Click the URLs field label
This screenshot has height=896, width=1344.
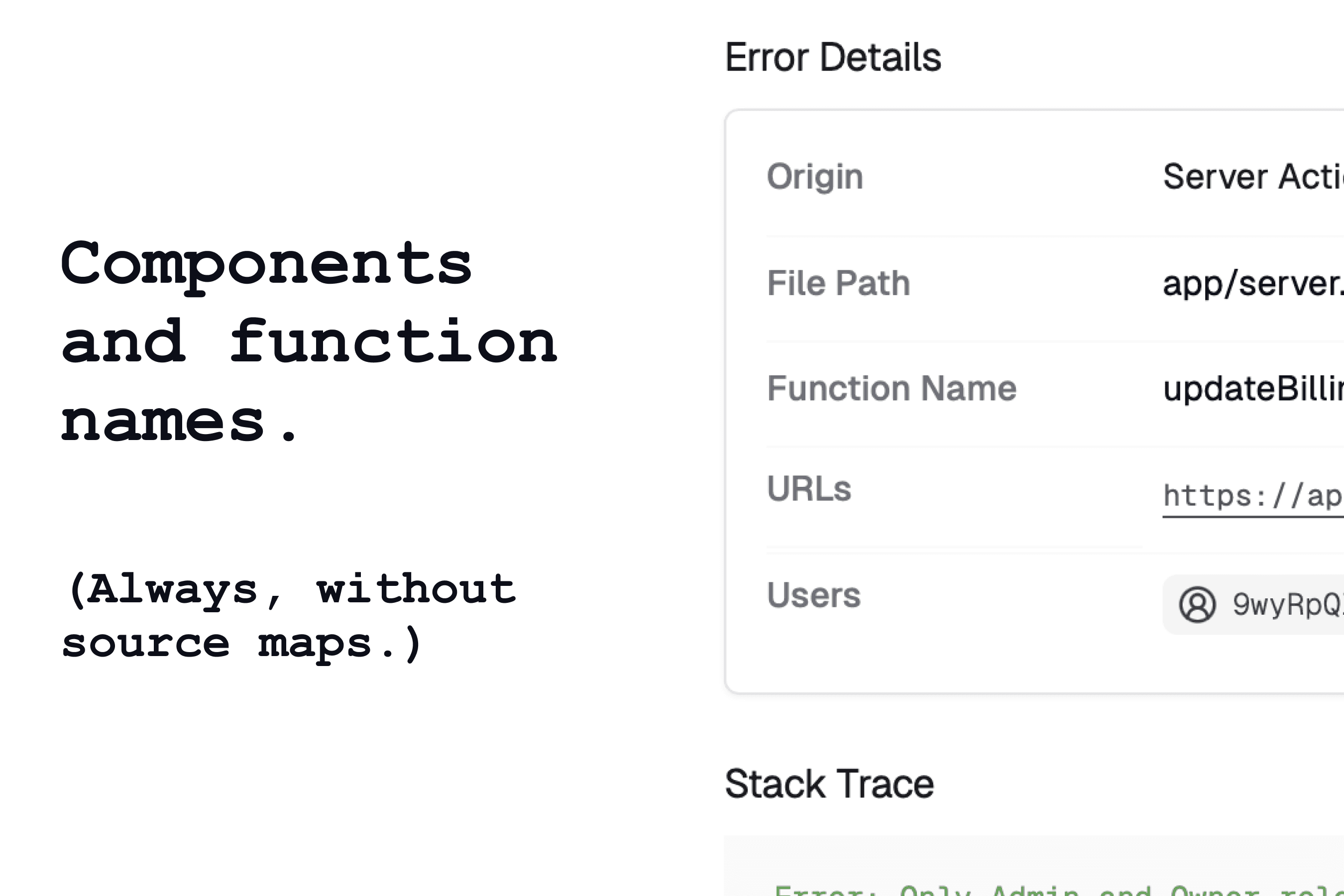809,489
